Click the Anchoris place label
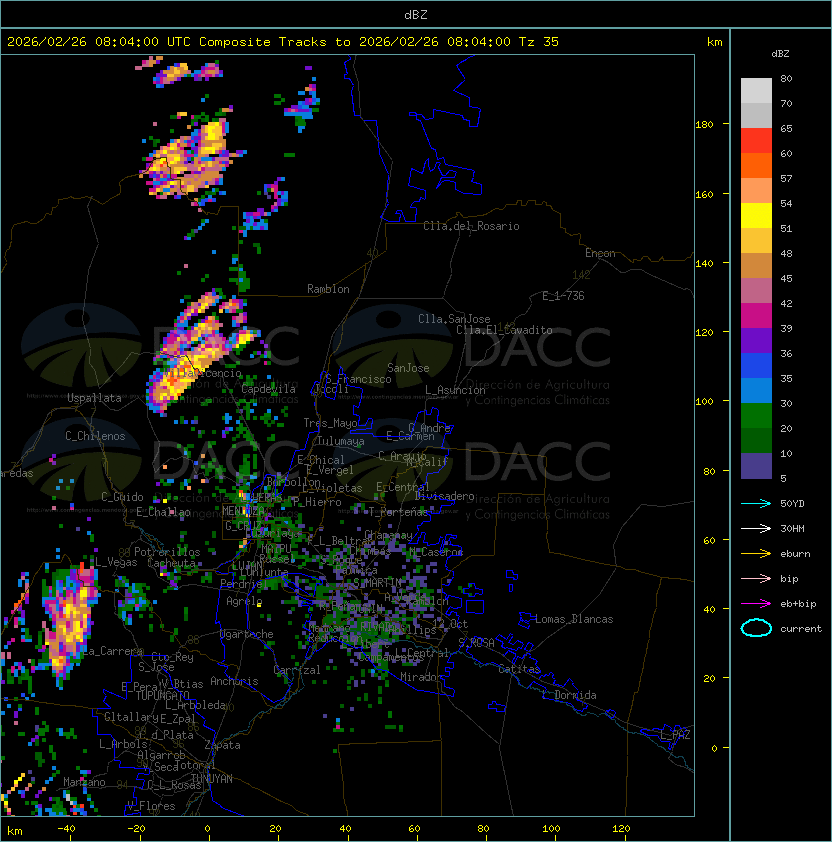832x842 pixels. click(234, 681)
